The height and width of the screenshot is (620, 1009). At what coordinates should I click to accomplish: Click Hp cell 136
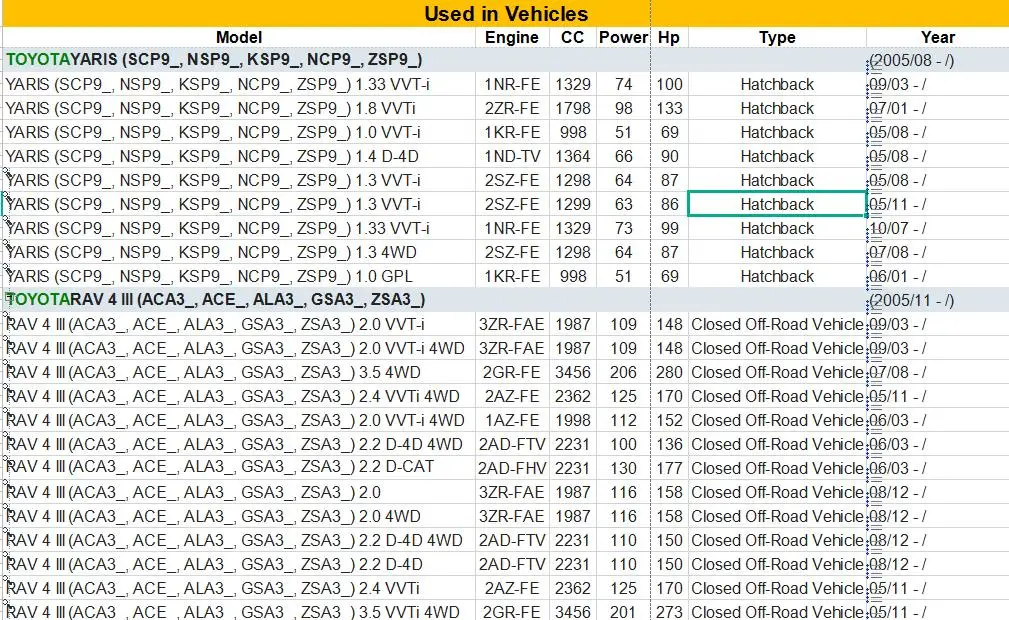pyautogui.click(x=669, y=444)
